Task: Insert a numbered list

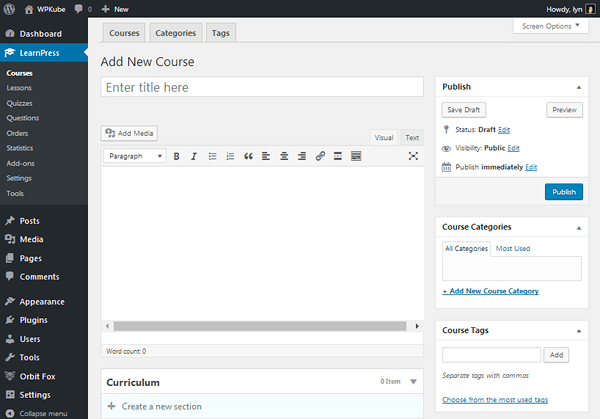Action: point(230,156)
